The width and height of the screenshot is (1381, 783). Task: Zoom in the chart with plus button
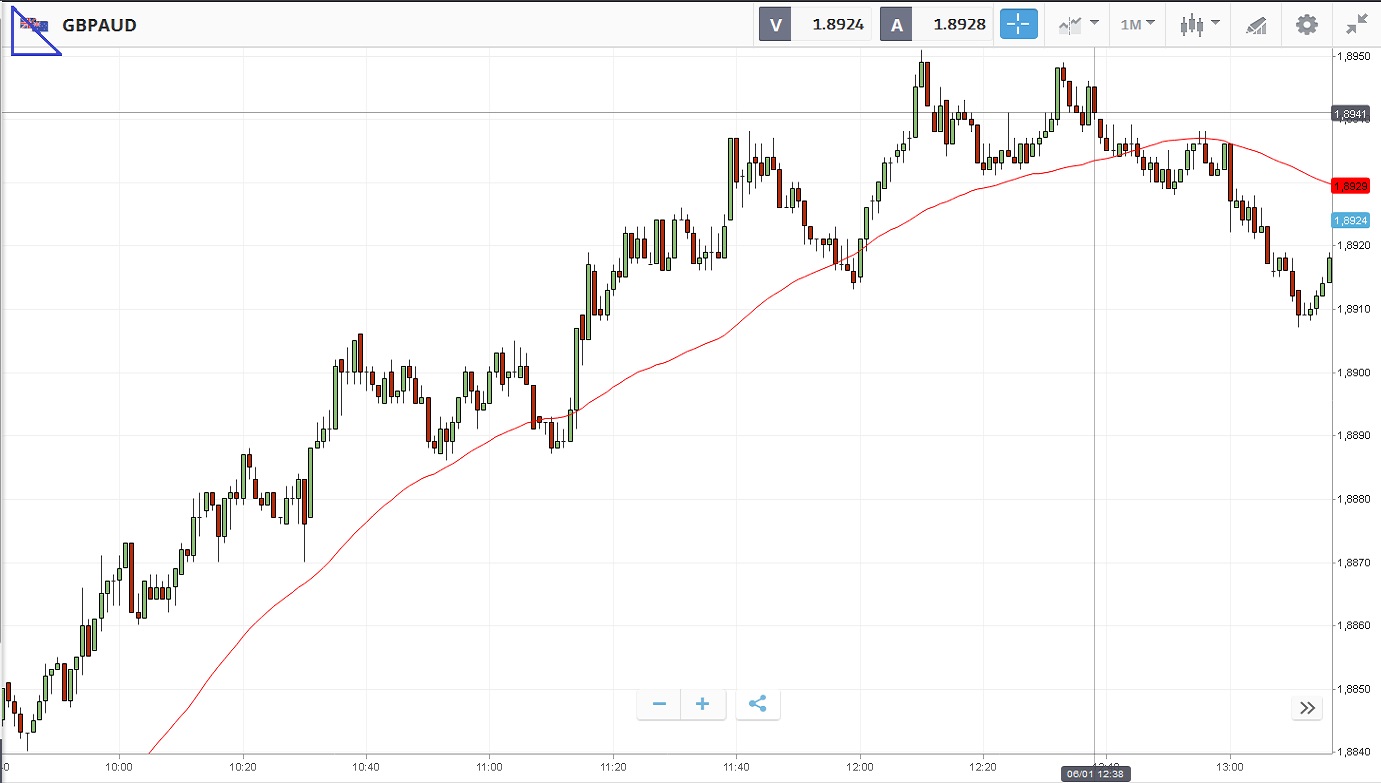[702, 704]
